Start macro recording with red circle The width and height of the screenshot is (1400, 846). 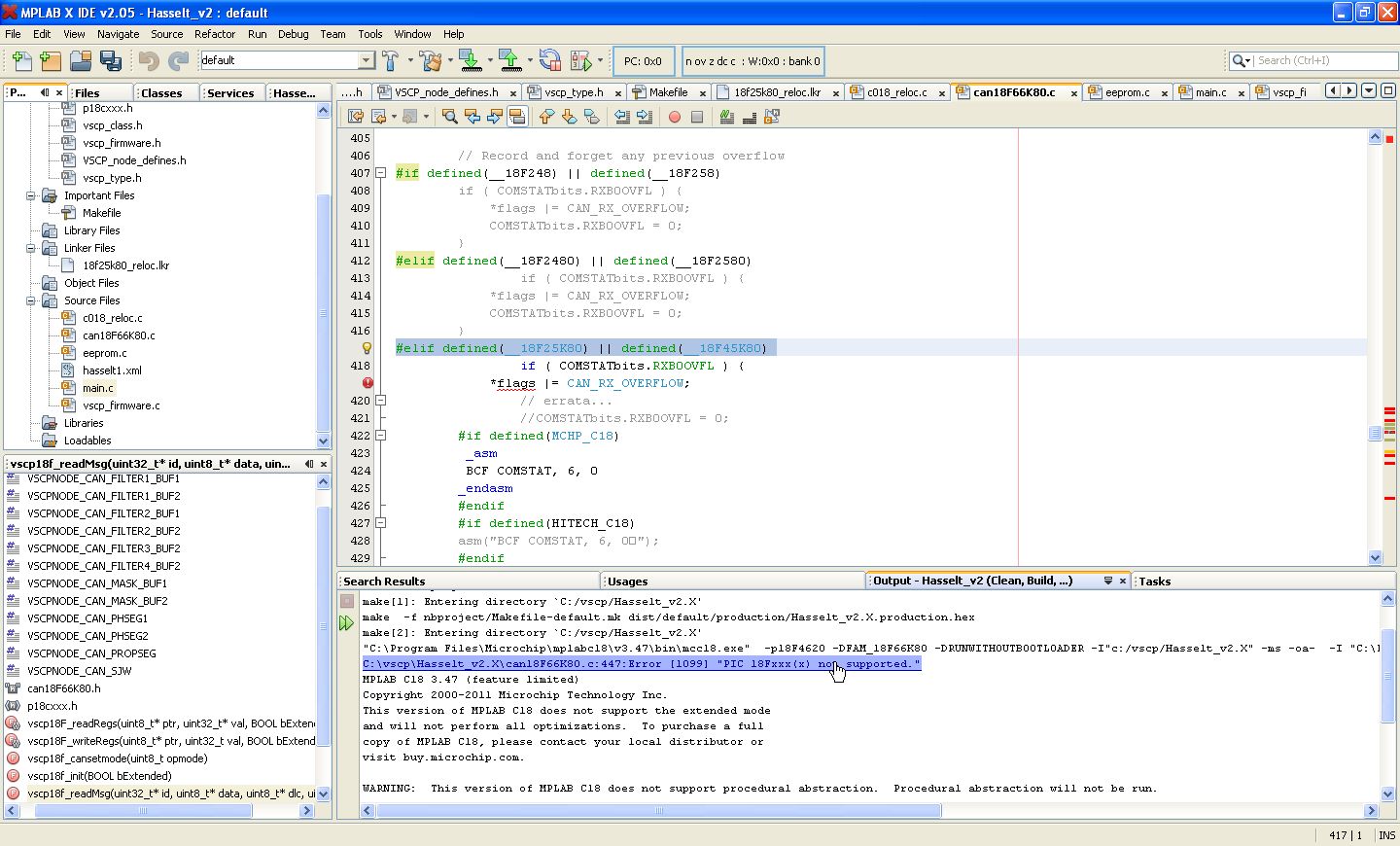[675, 117]
